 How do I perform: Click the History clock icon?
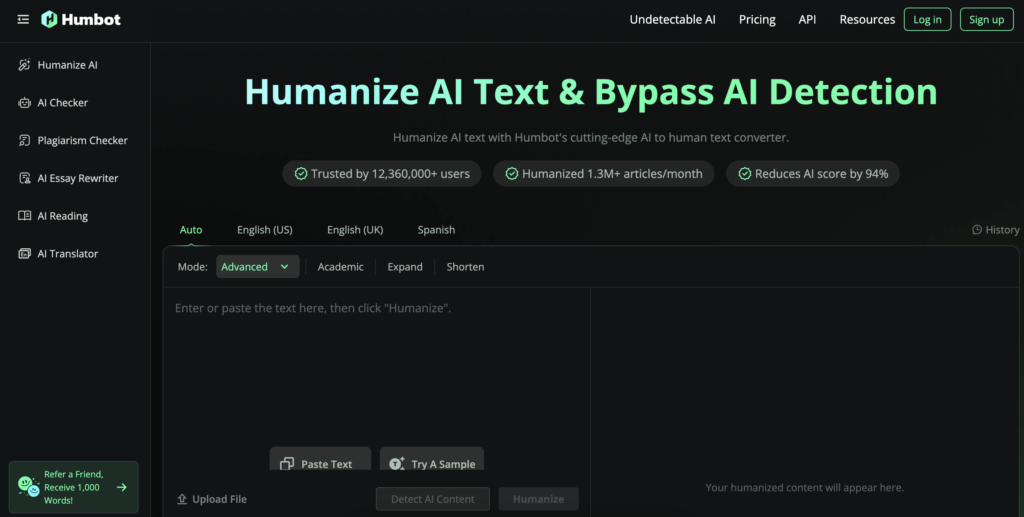977,230
